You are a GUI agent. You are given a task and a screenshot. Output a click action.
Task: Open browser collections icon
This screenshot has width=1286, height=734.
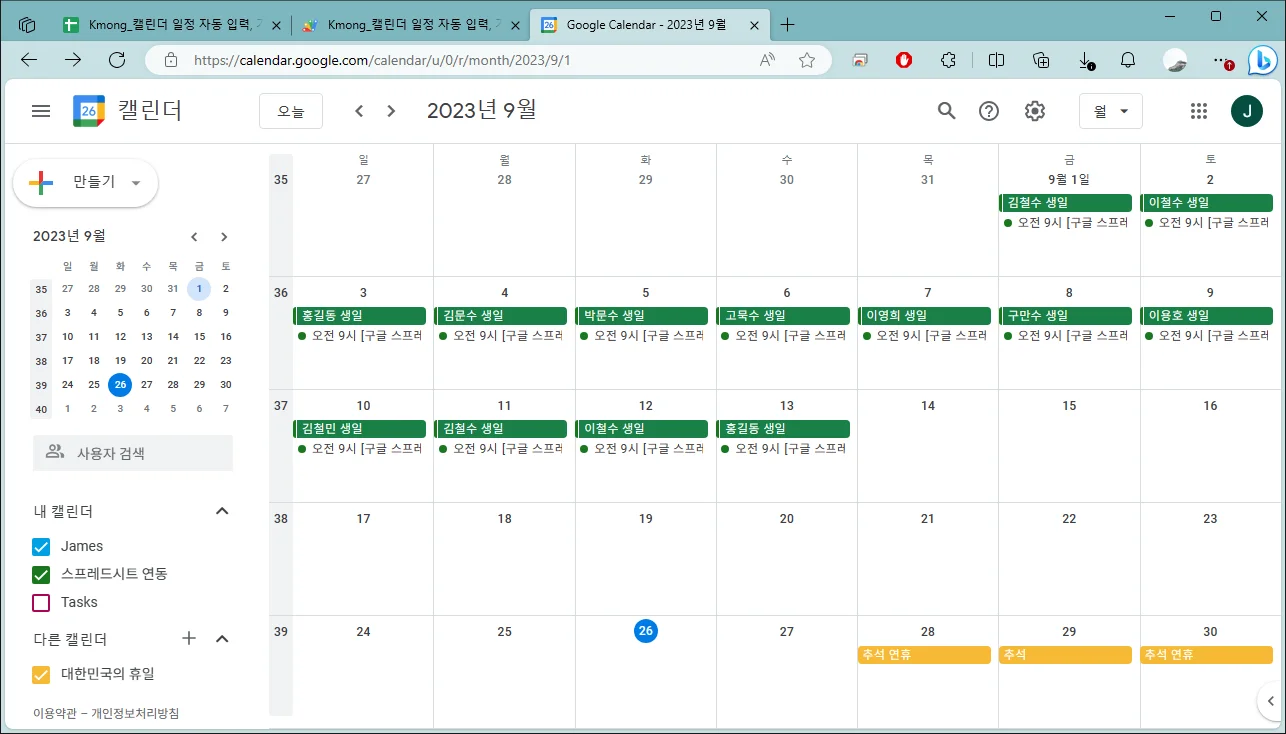point(1041,60)
